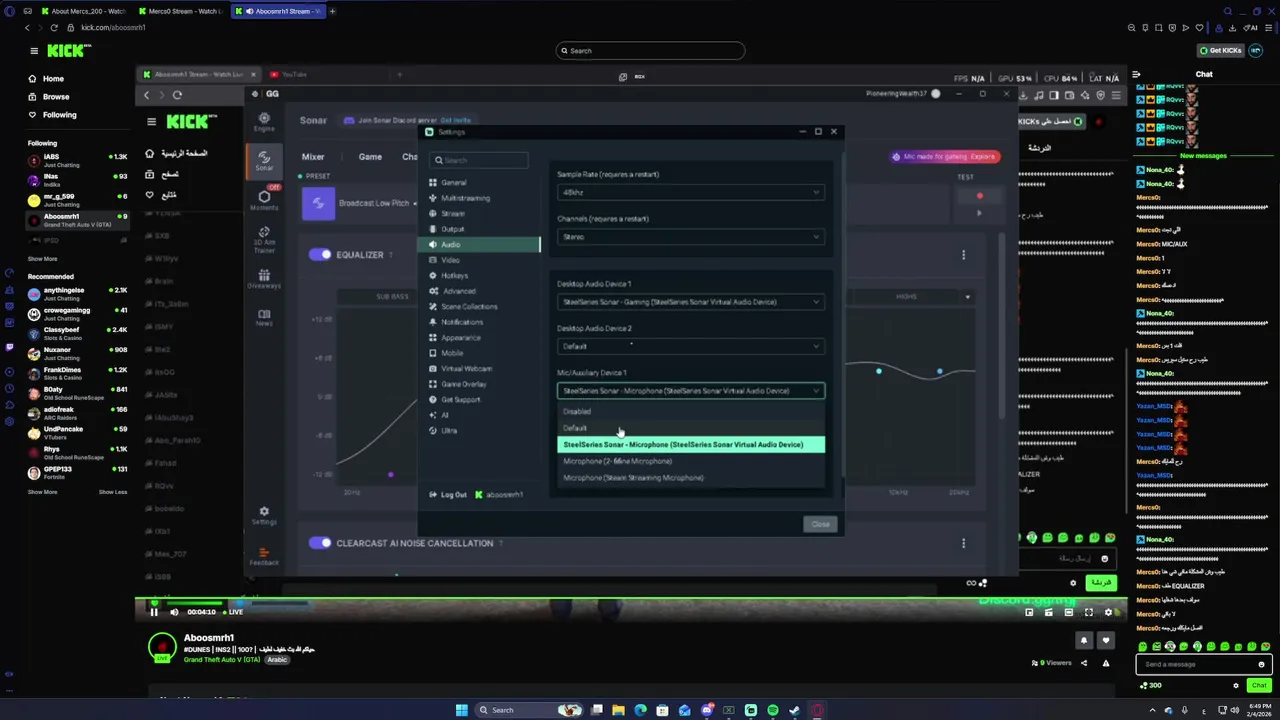Toggle the Equalizer switch in Sonar
This screenshot has height=720, width=1280.
320,254
